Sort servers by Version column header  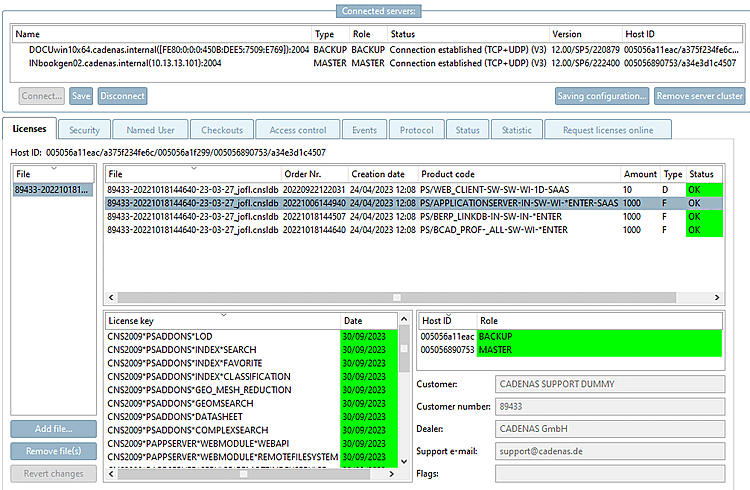tap(585, 34)
